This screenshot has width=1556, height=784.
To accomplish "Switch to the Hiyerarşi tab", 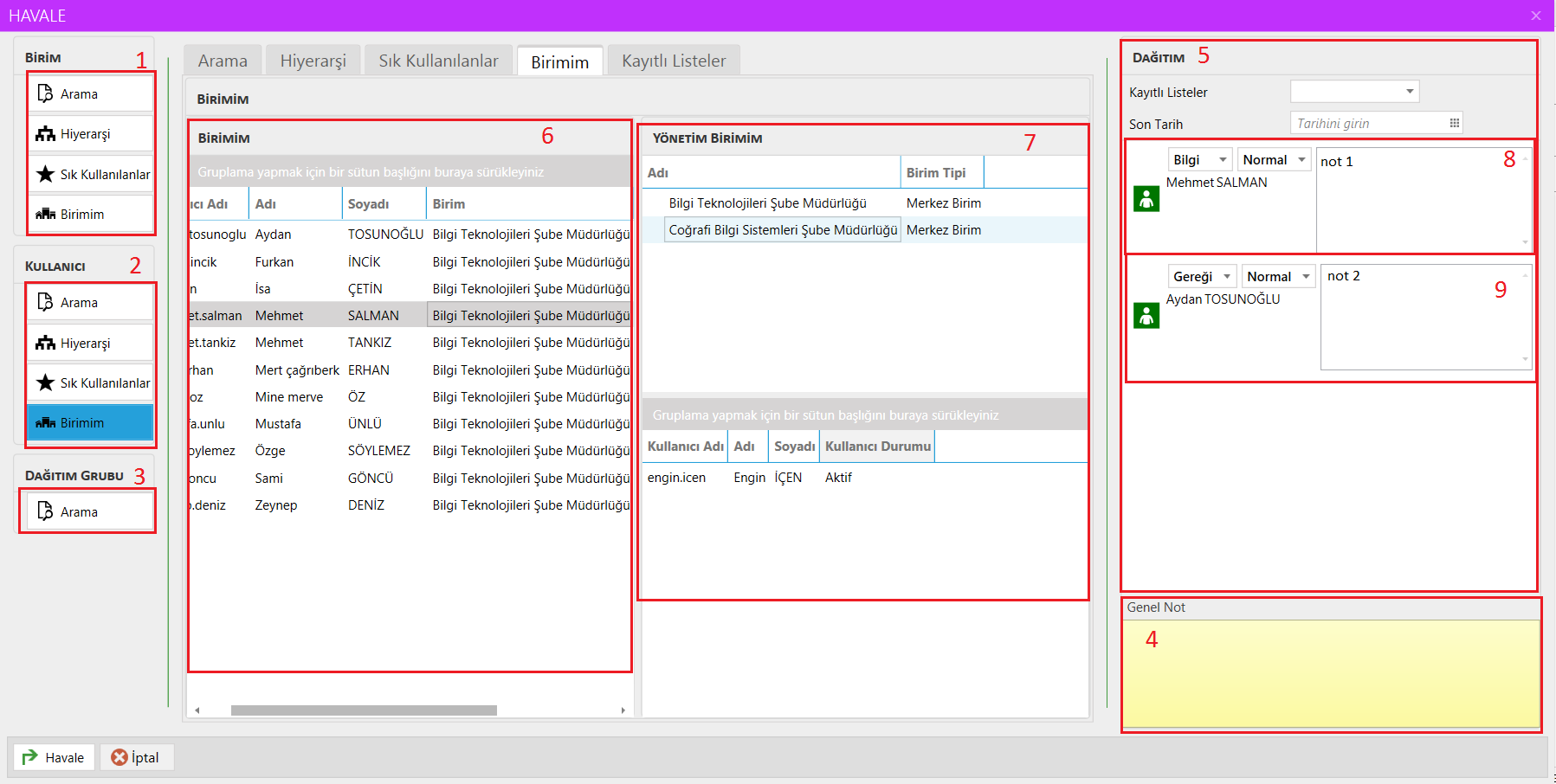I will tap(313, 61).
